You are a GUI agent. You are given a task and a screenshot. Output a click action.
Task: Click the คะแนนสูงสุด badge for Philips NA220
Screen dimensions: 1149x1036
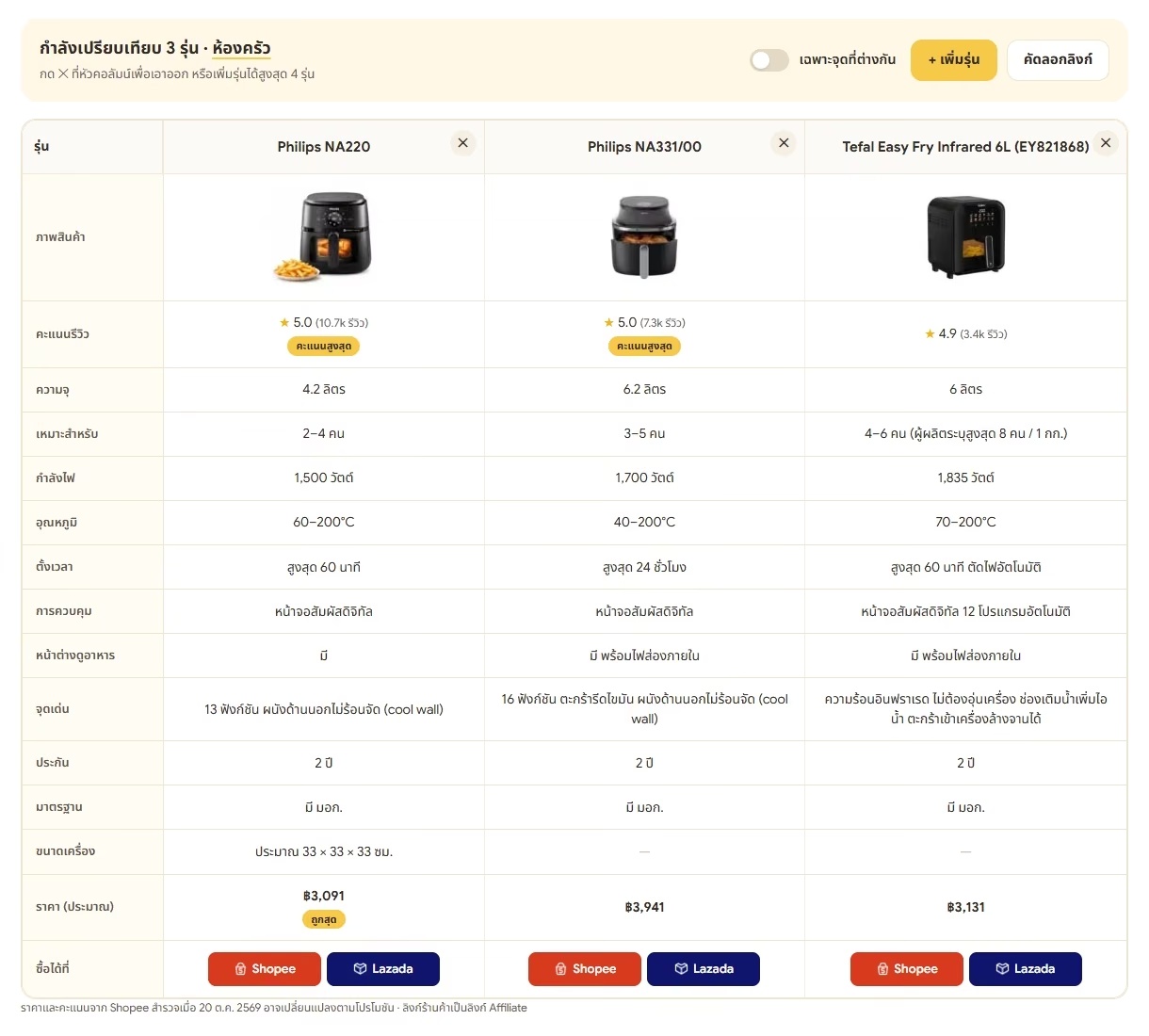(324, 347)
